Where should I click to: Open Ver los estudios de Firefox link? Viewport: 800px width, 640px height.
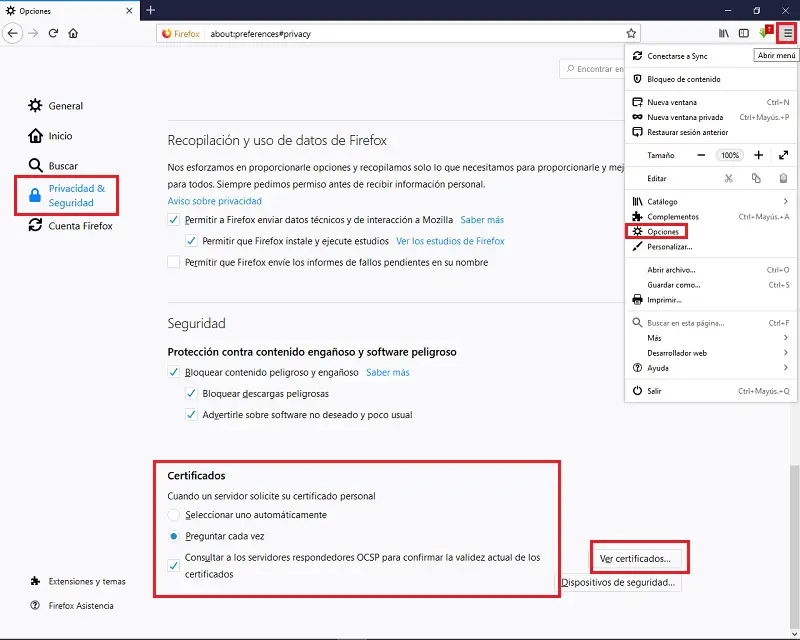click(x=450, y=241)
